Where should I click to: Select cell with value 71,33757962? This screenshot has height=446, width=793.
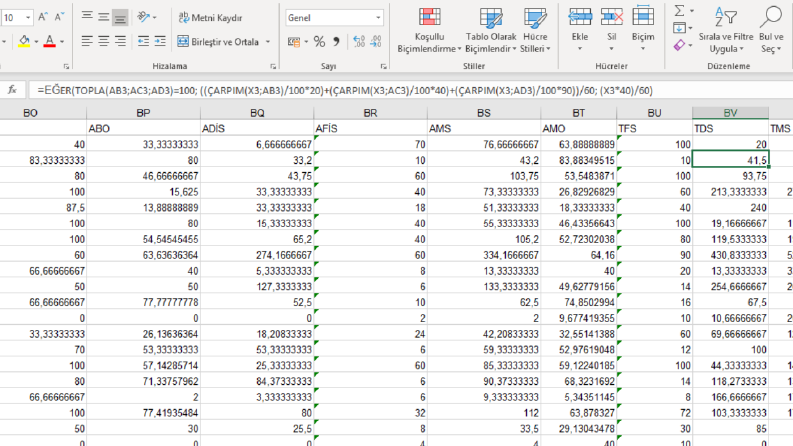(143, 381)
